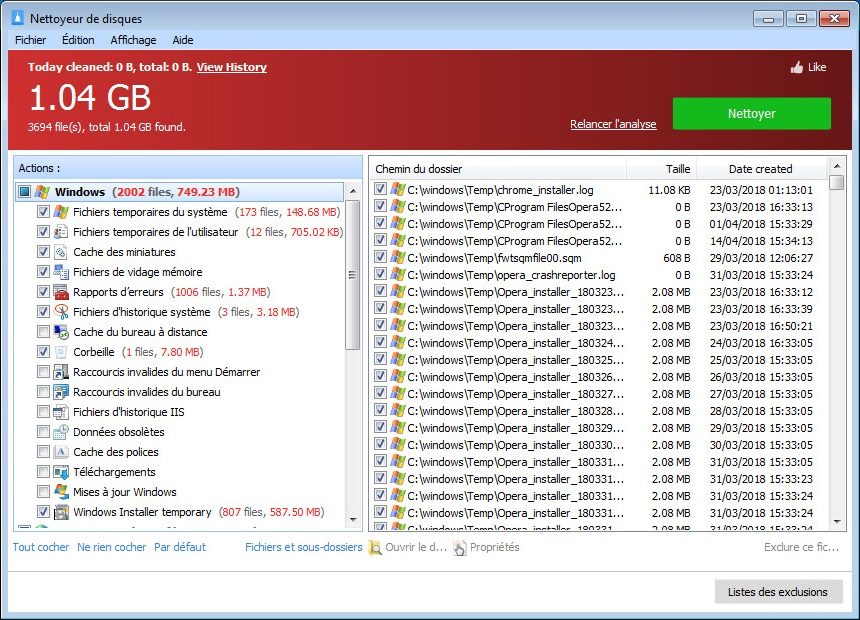Click the Téléchargements icon
Viewport: 860px width, 620px height.
(x=60, y=472)
